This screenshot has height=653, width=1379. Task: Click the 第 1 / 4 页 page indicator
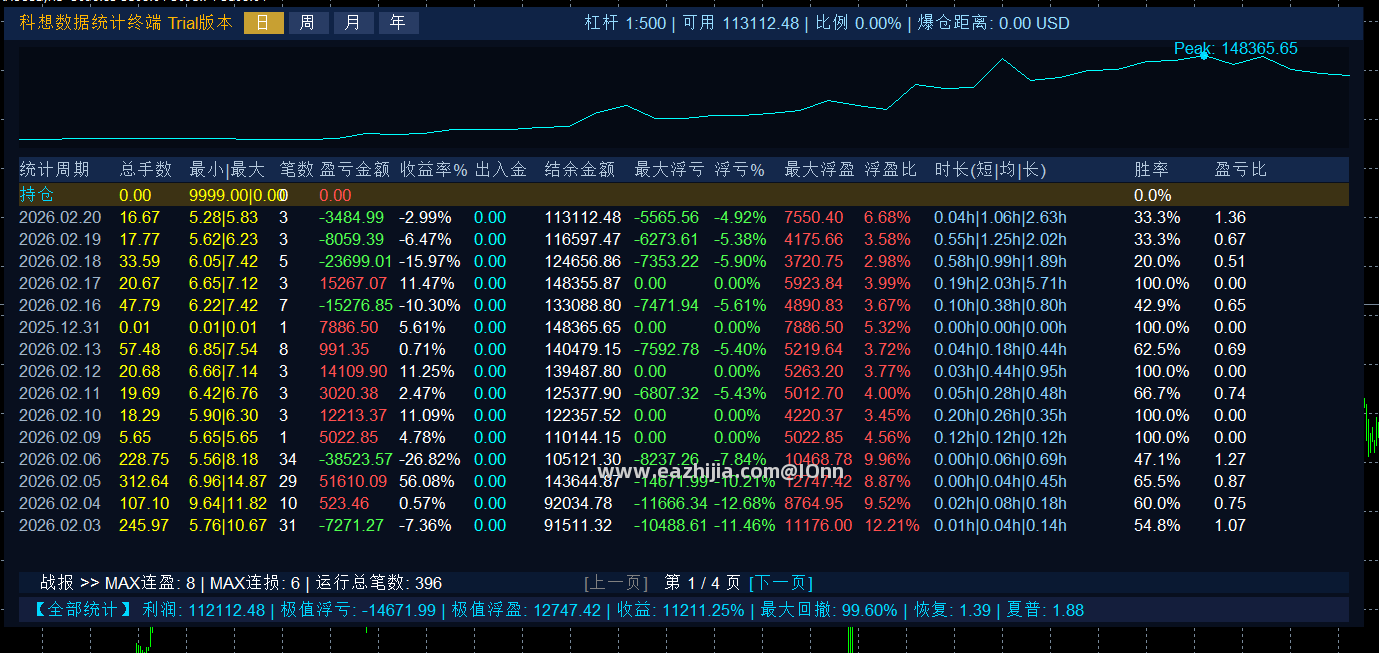[x=702, y=582]
